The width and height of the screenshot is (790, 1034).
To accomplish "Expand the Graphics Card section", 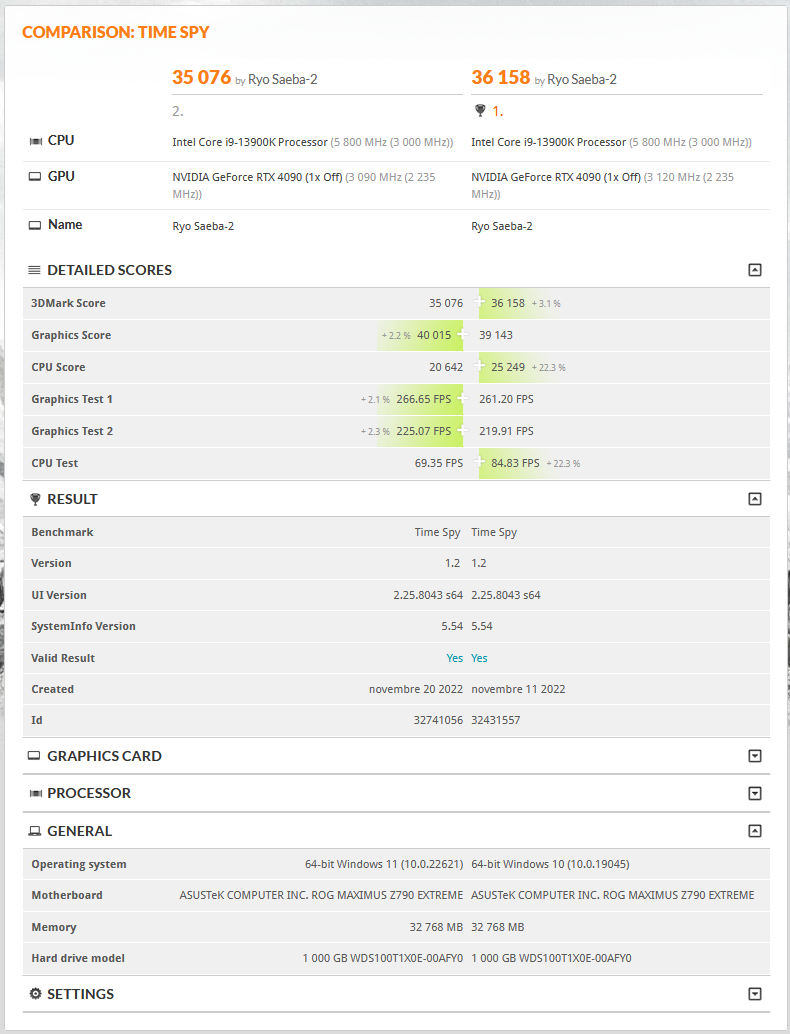I will point(755,756).
